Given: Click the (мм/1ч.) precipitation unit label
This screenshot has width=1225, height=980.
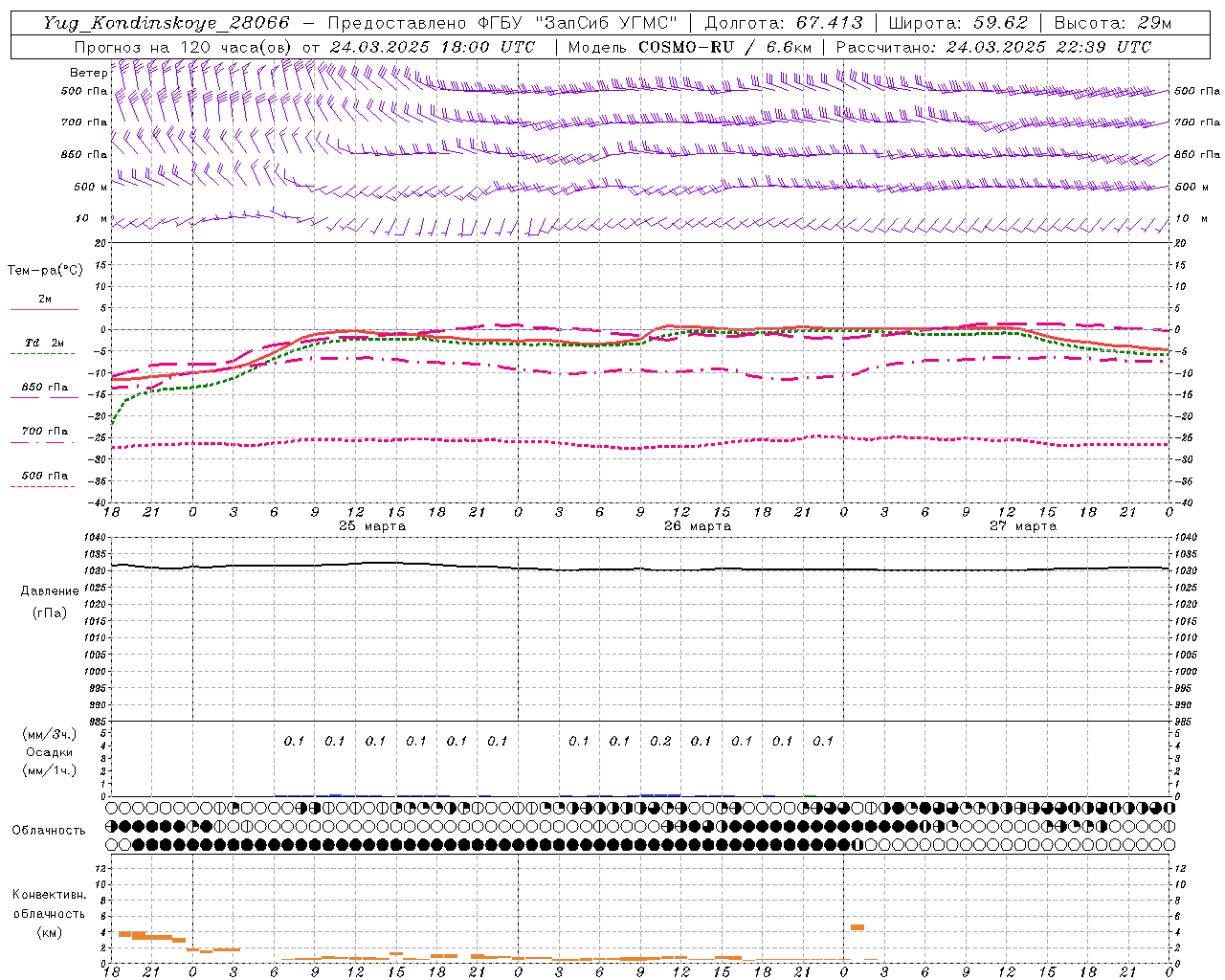Looking at the screenshot, I should point(49,770).
